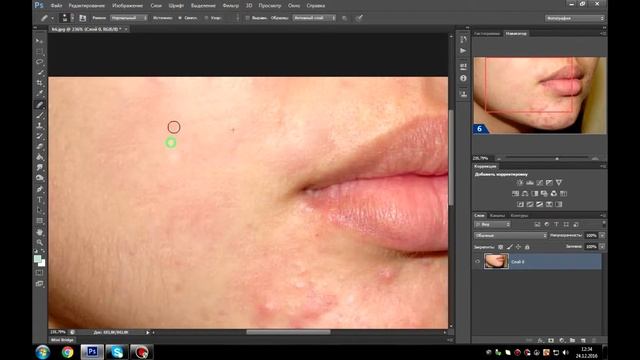Open the Изображение menu

click(x=128, y=6)
